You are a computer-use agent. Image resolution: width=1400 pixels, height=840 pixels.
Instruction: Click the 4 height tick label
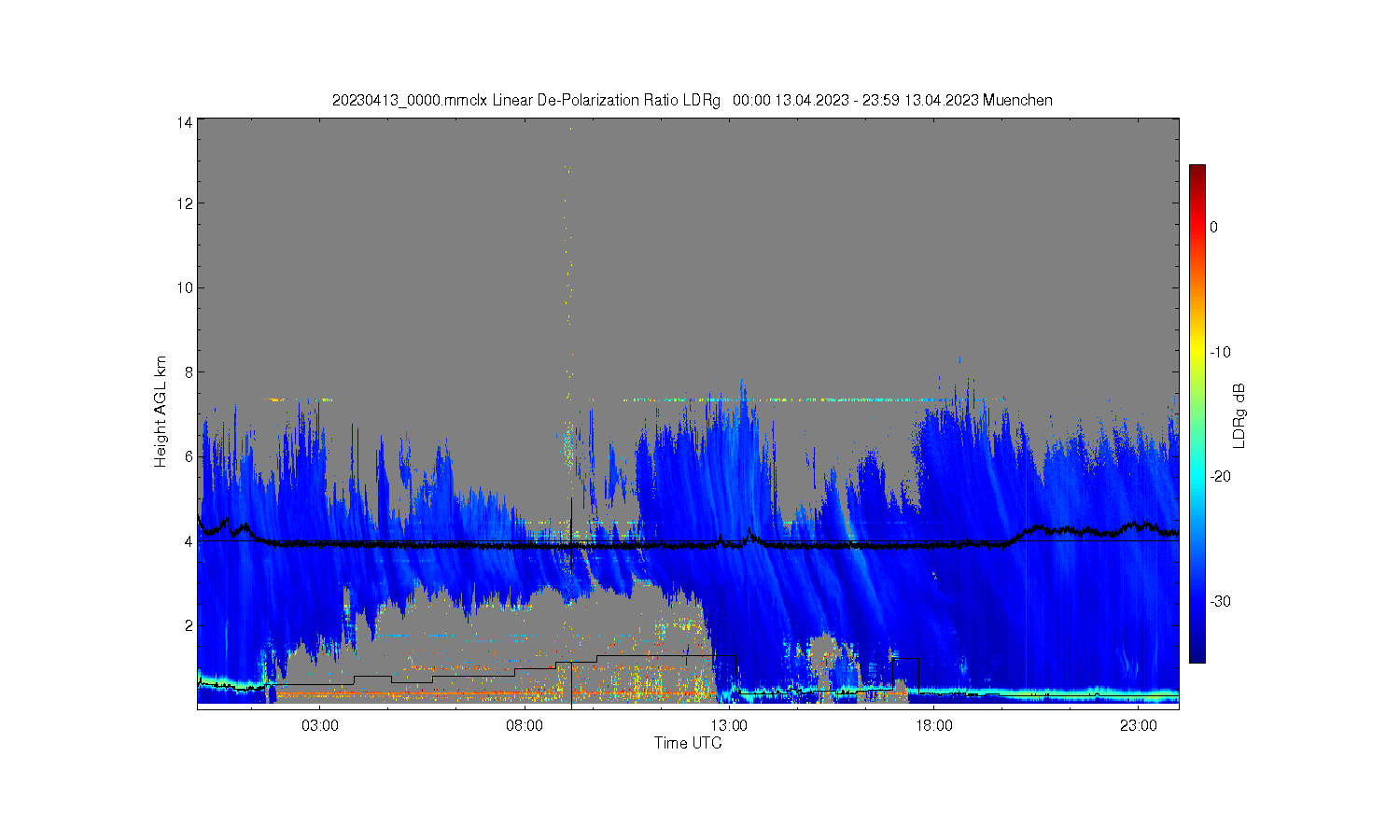tap(189, 540)
